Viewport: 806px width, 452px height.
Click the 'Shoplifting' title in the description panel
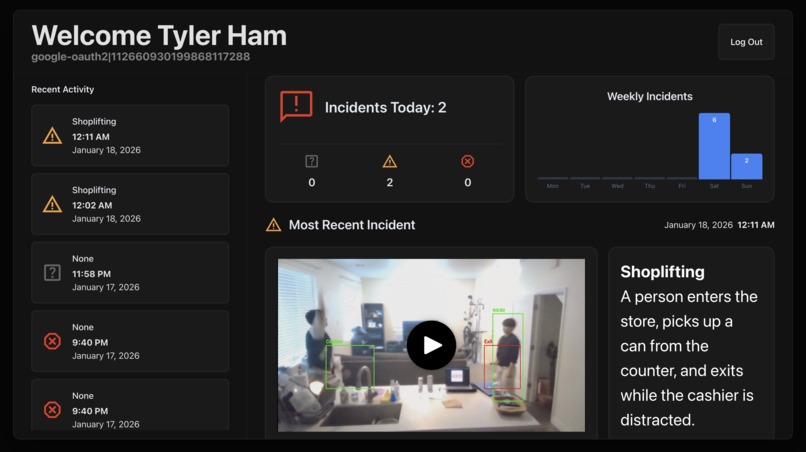[662, 272]
